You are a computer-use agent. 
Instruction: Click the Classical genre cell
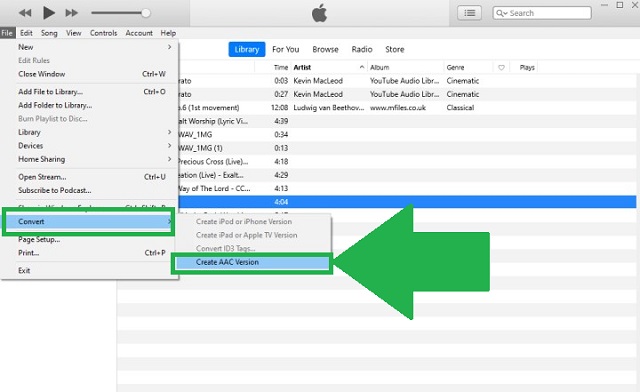tap(460, 108)
